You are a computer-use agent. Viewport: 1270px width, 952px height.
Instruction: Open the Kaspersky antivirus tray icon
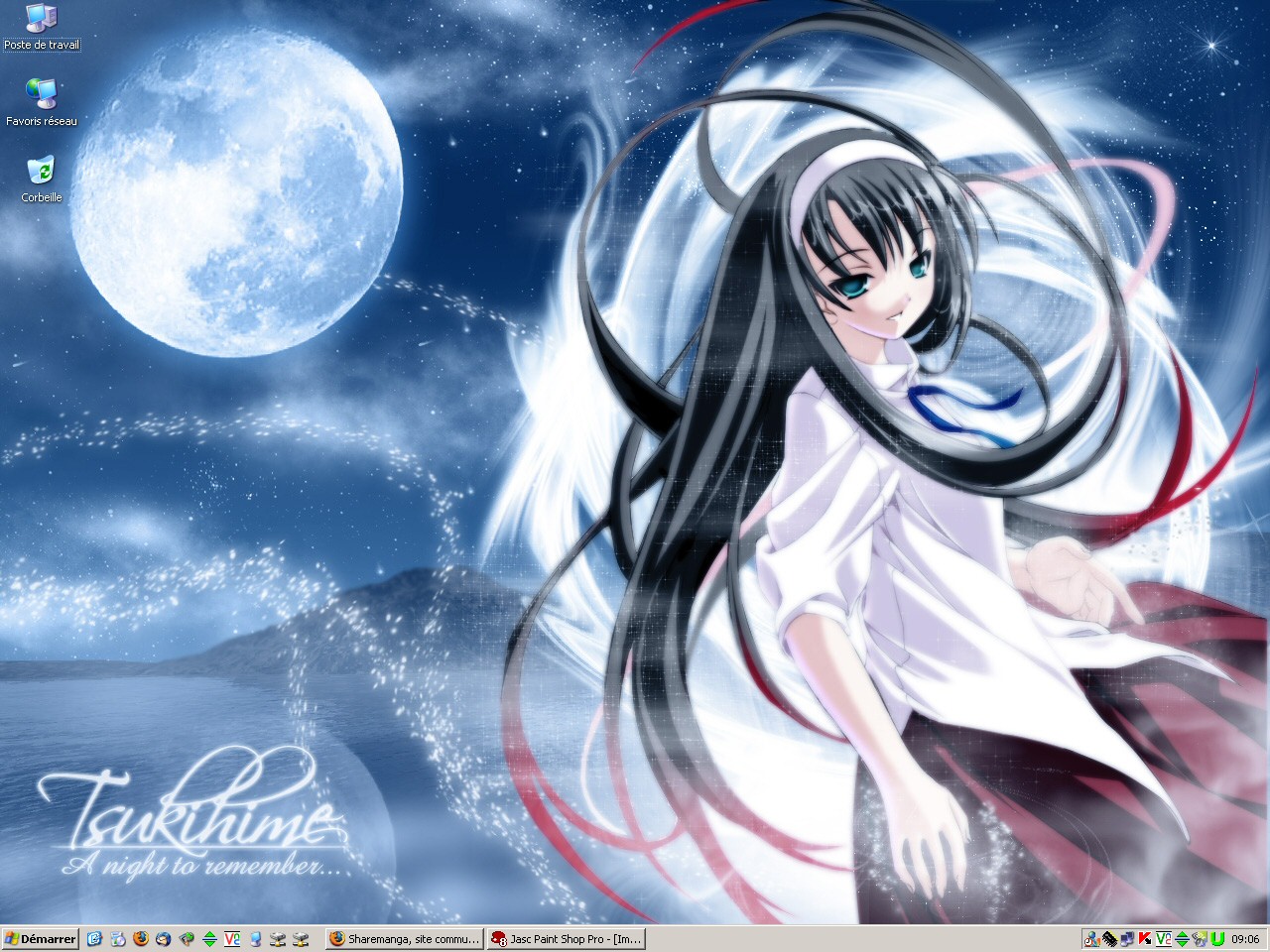1145,938
